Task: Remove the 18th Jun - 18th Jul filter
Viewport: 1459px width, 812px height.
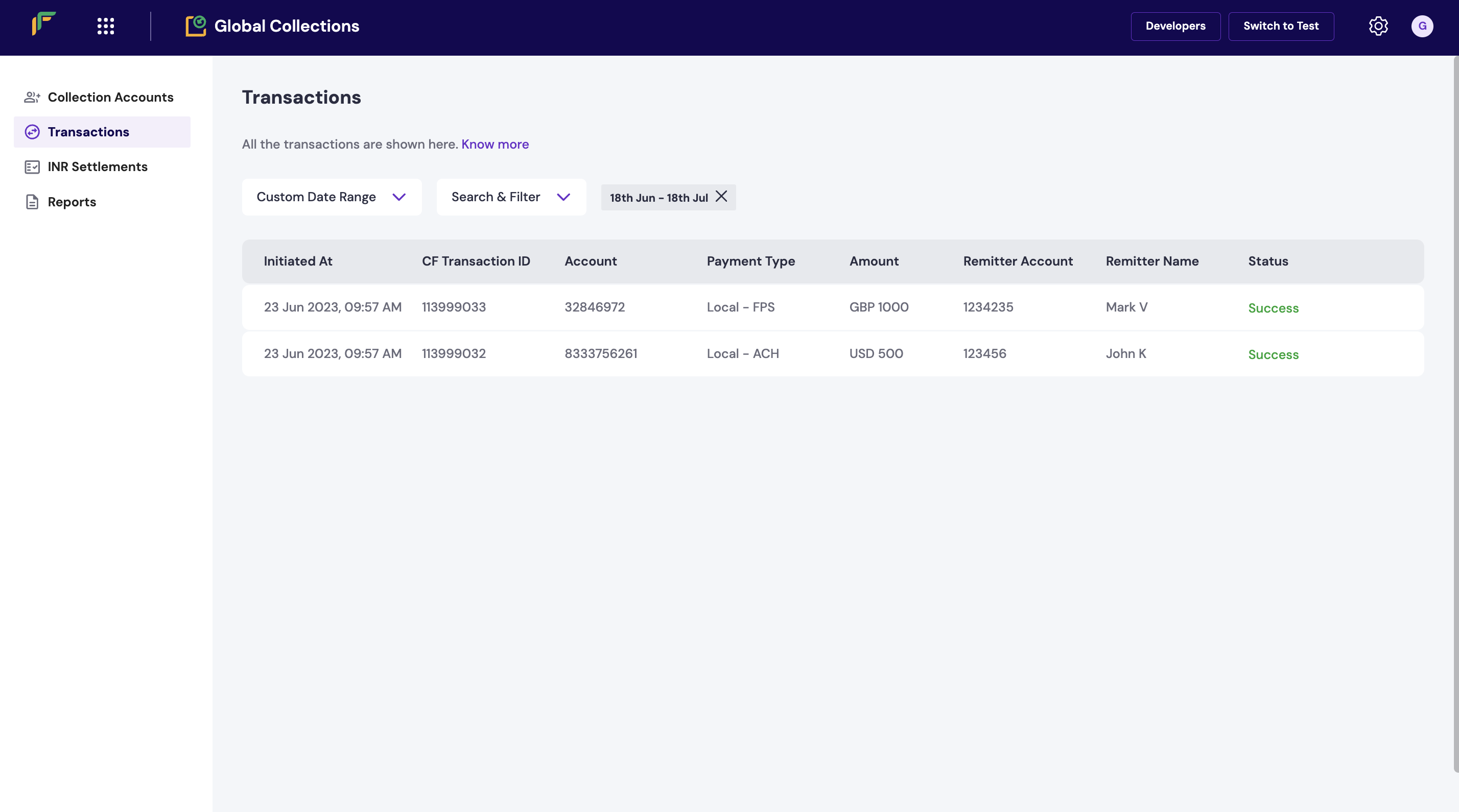Action: [721, 197]
